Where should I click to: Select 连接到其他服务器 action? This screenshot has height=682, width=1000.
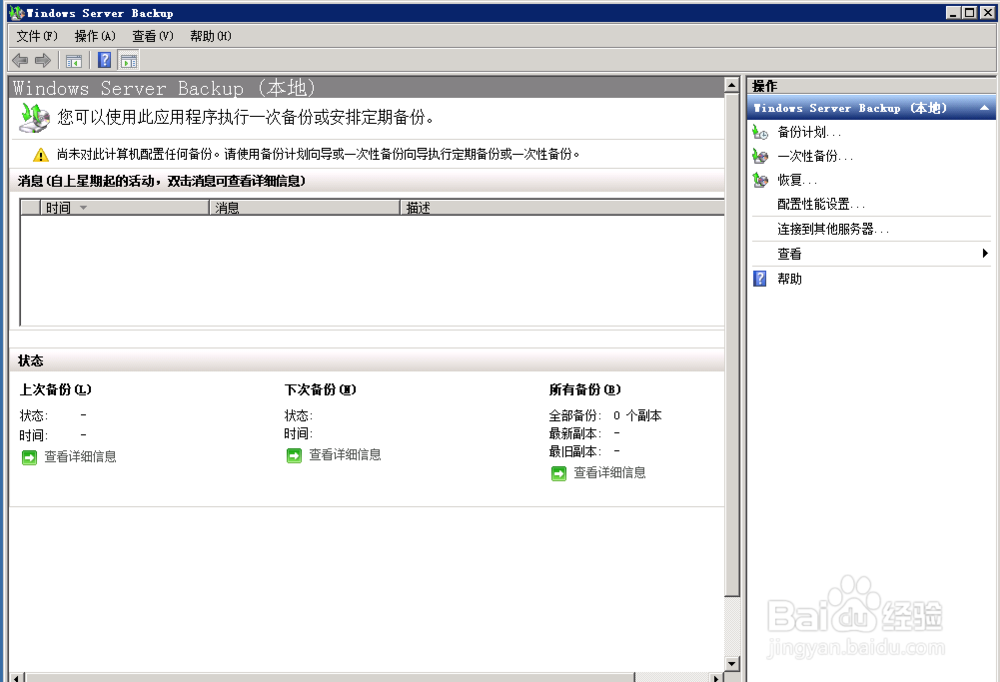[832, 229]
